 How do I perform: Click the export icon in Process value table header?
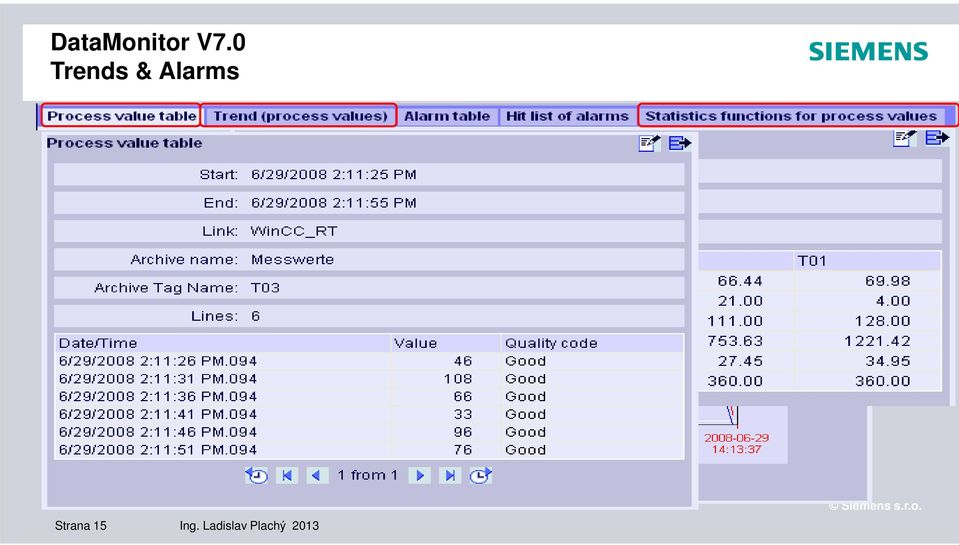point(679,143)
